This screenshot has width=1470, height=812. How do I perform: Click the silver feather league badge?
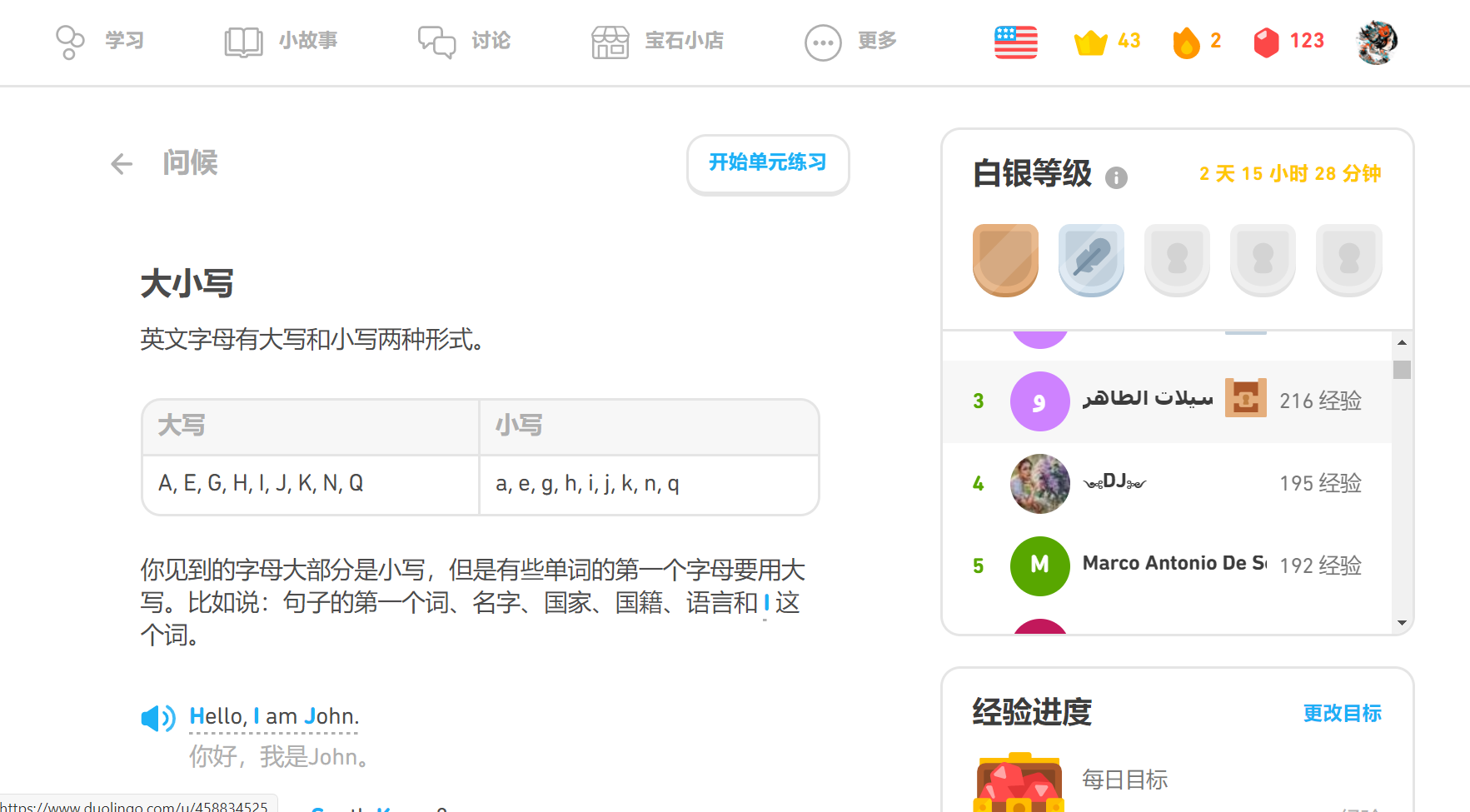pyautogui.click(x=1091, y=260)
